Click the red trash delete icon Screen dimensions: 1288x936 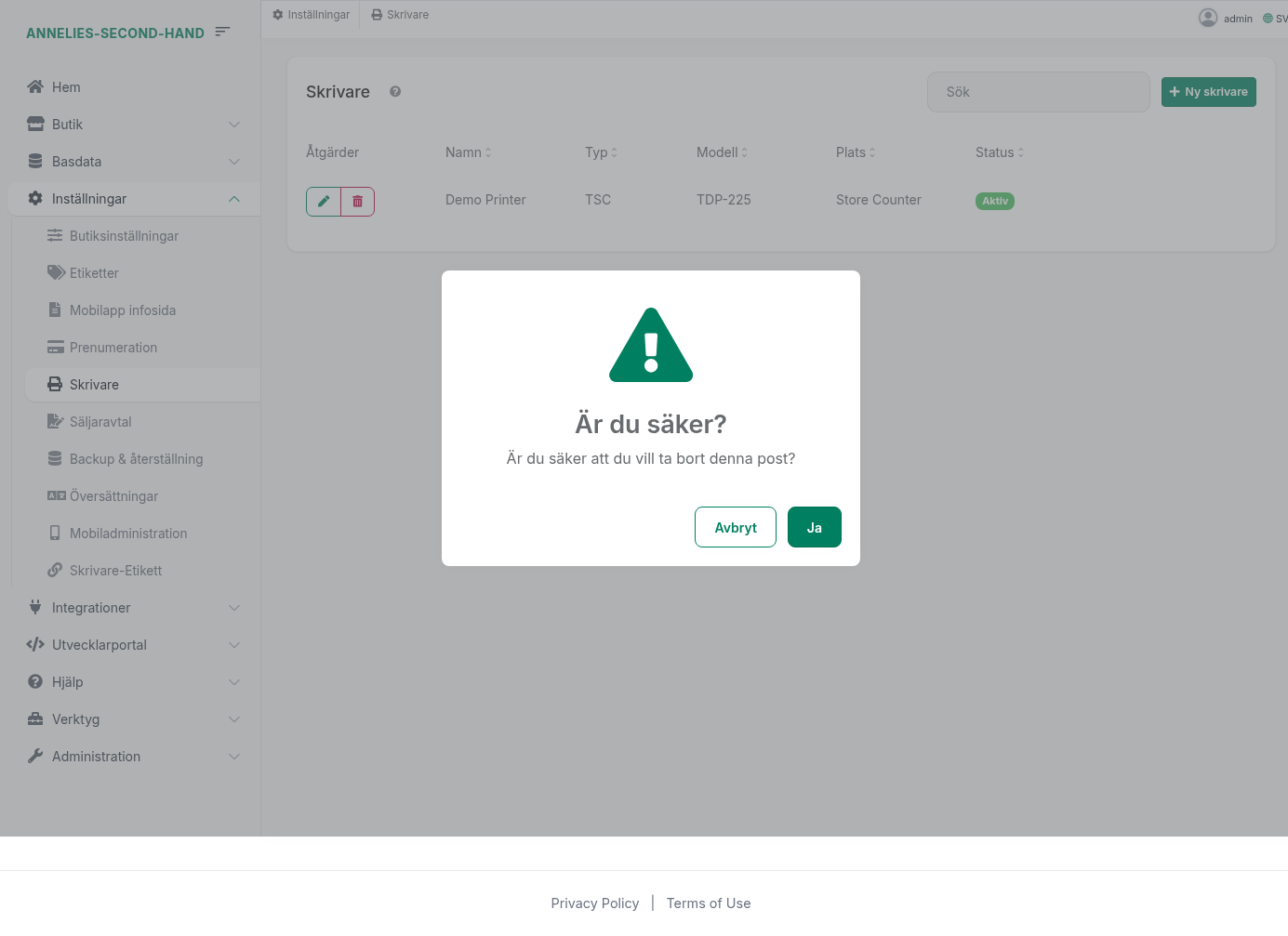358,202
